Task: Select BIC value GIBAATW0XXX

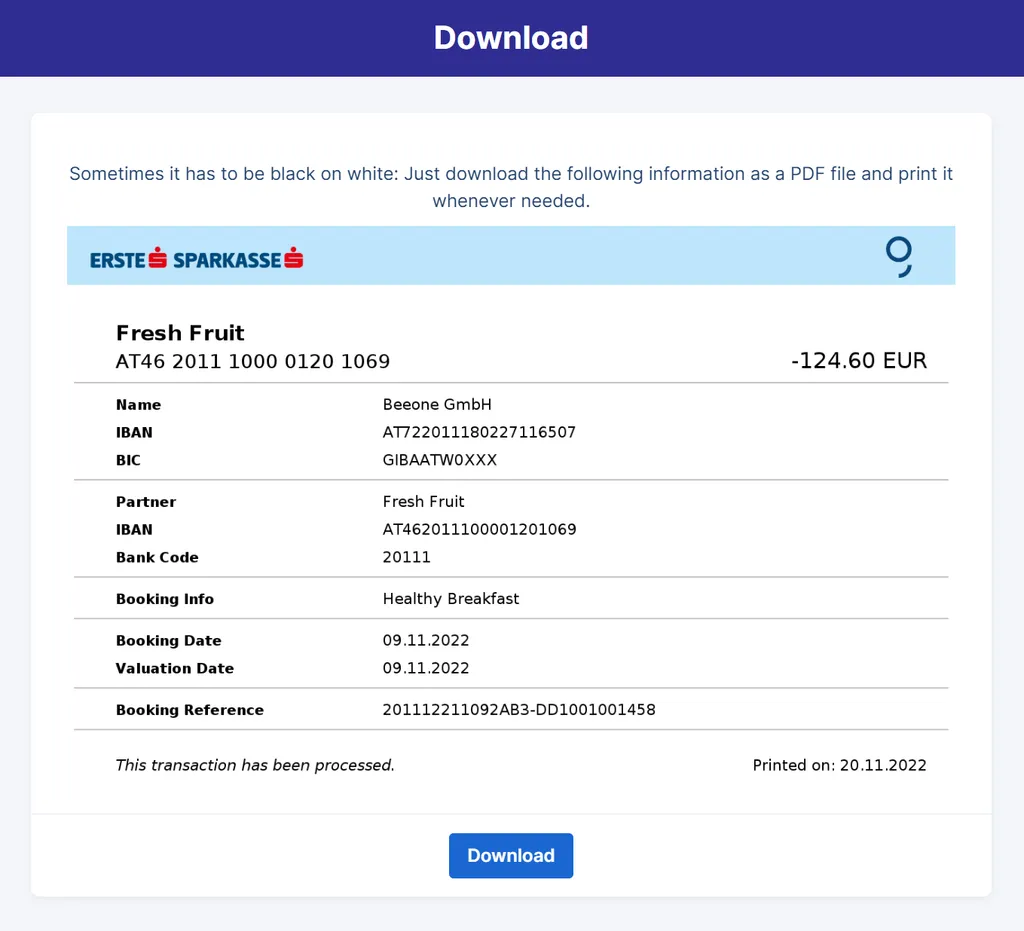Action: point(440,460)
